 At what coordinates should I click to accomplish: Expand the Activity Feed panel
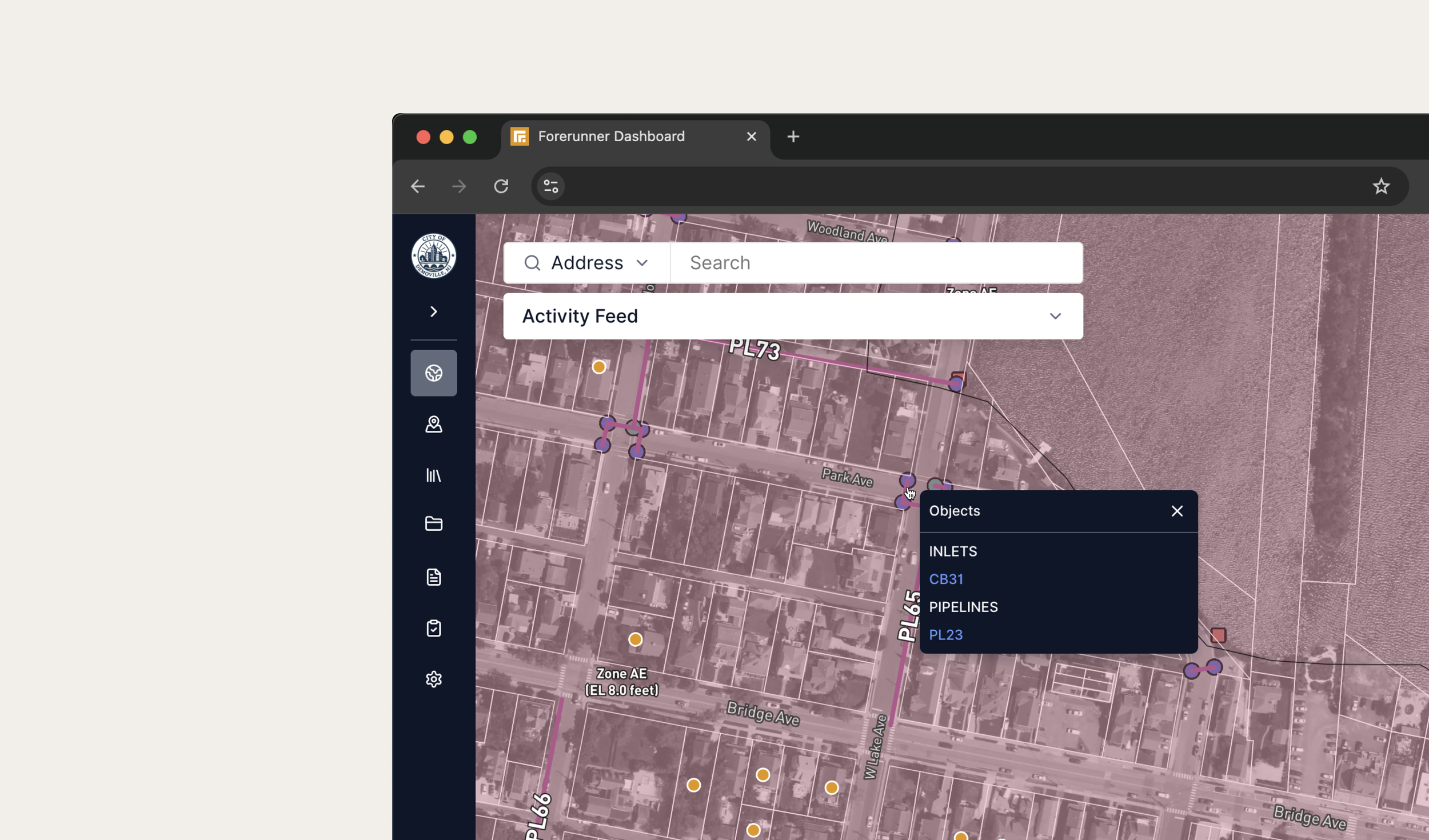(1055, 316)
